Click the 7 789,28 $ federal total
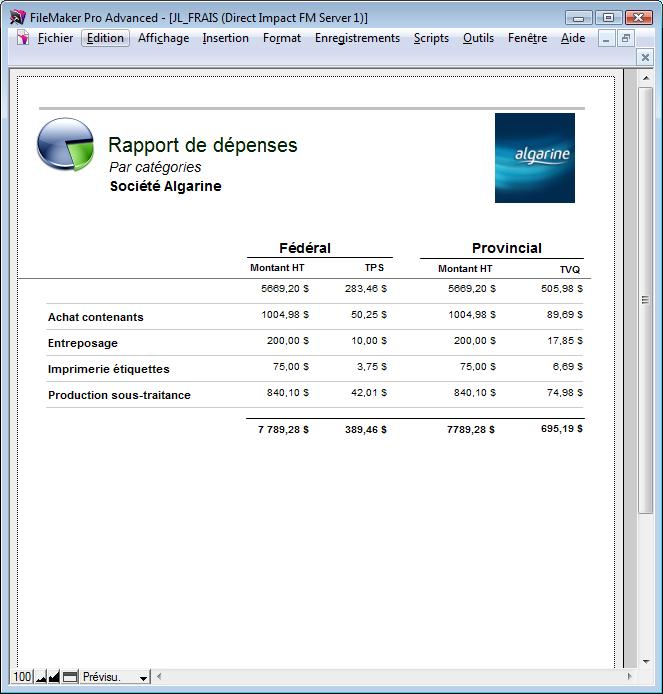Screen dimensions: 663x694 (x=284, y=430)
